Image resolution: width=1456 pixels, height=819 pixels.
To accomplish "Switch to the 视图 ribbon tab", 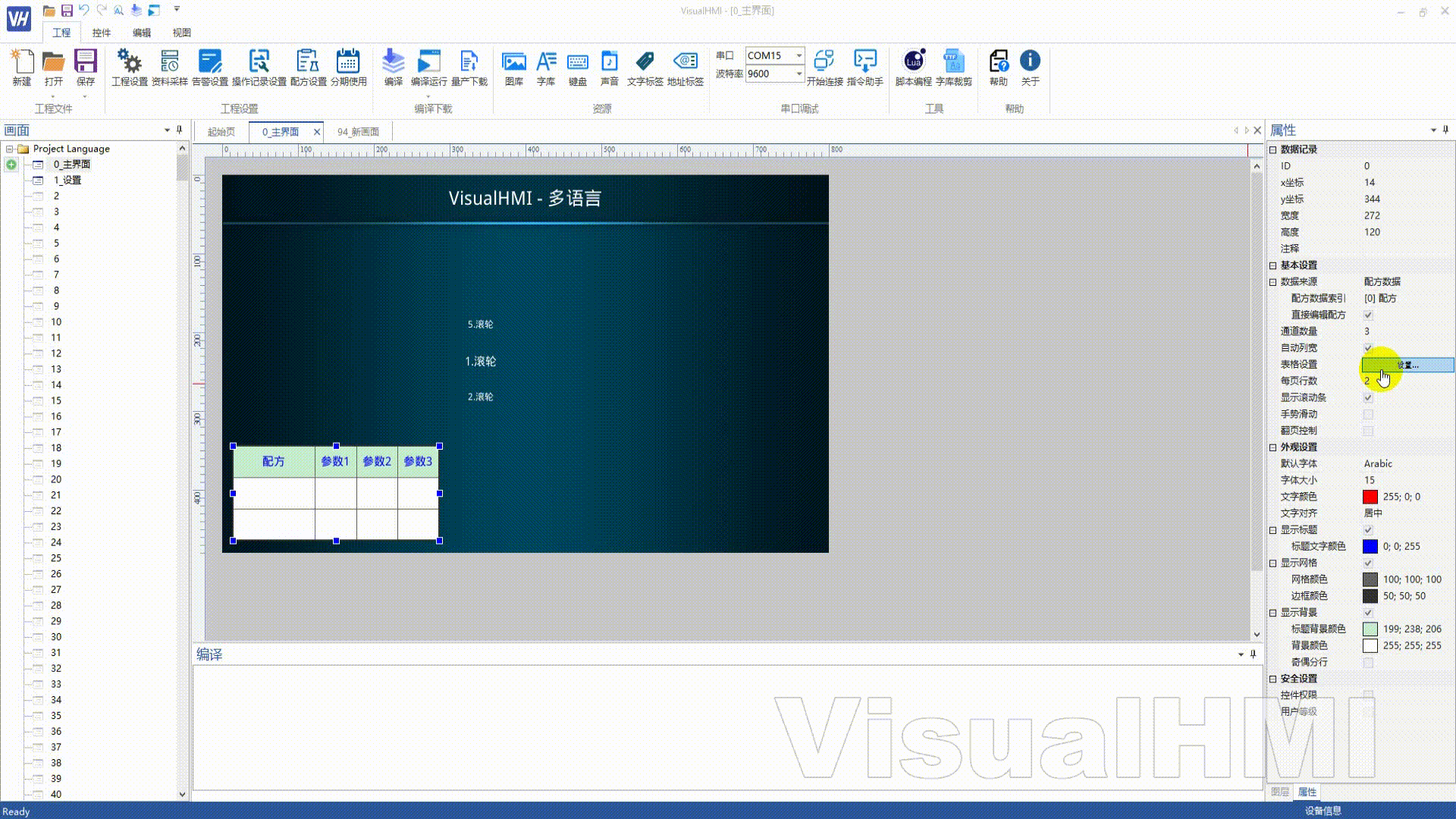I will coord(181,33).
